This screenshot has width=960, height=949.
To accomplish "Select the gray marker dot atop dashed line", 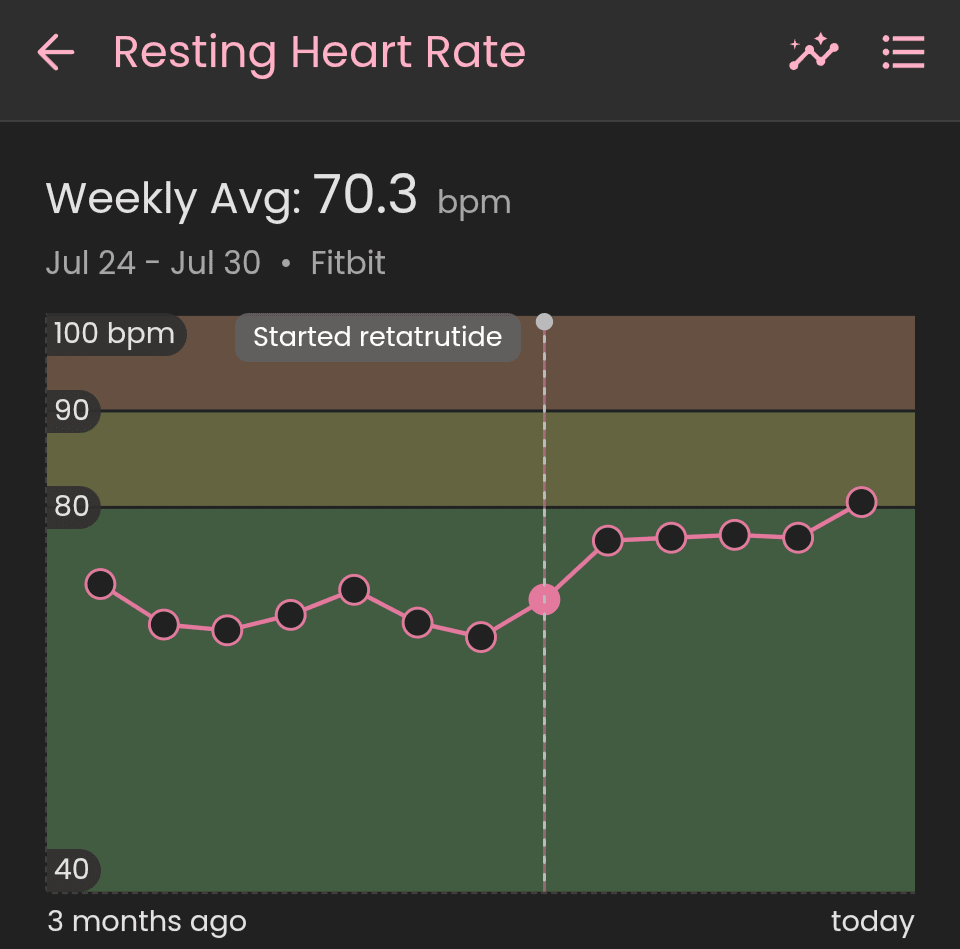I will (x=544, y=322).
